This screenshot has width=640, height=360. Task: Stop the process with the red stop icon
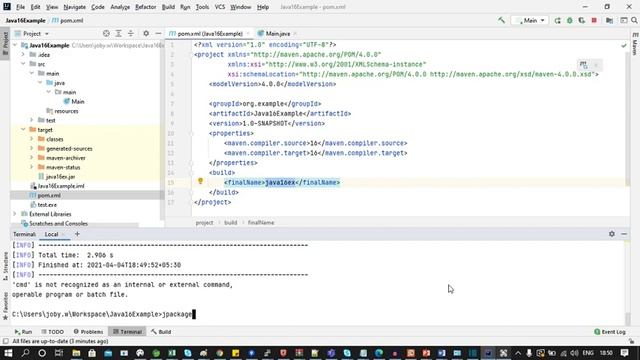[594, 20]
